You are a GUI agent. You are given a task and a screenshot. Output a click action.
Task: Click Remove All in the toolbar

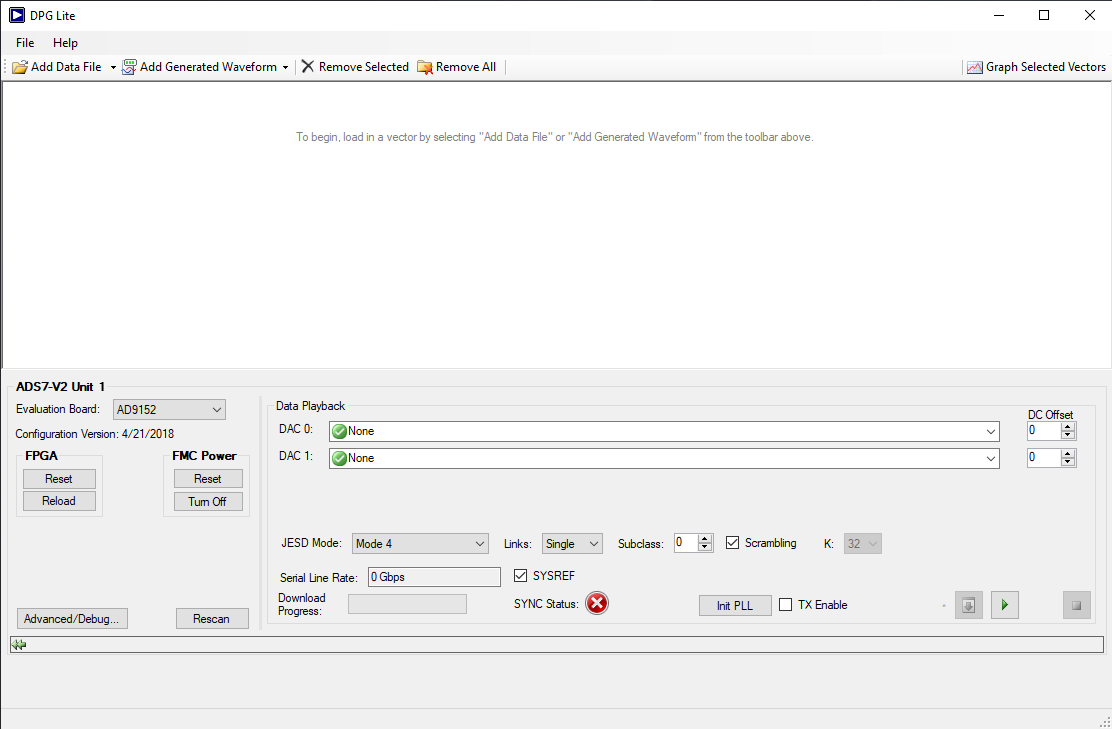(x=457, y=67)
